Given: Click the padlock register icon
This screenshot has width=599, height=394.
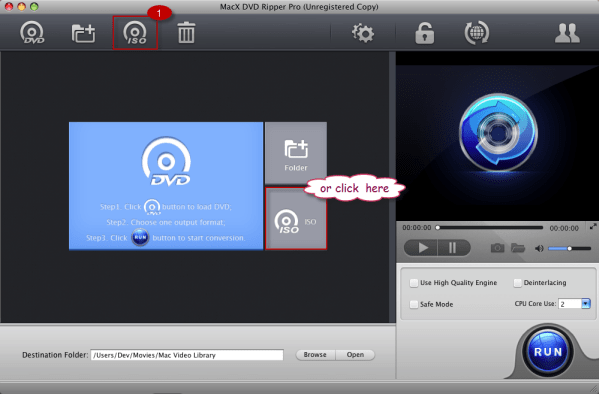Looking at the screenshot, I should (424, 33).
